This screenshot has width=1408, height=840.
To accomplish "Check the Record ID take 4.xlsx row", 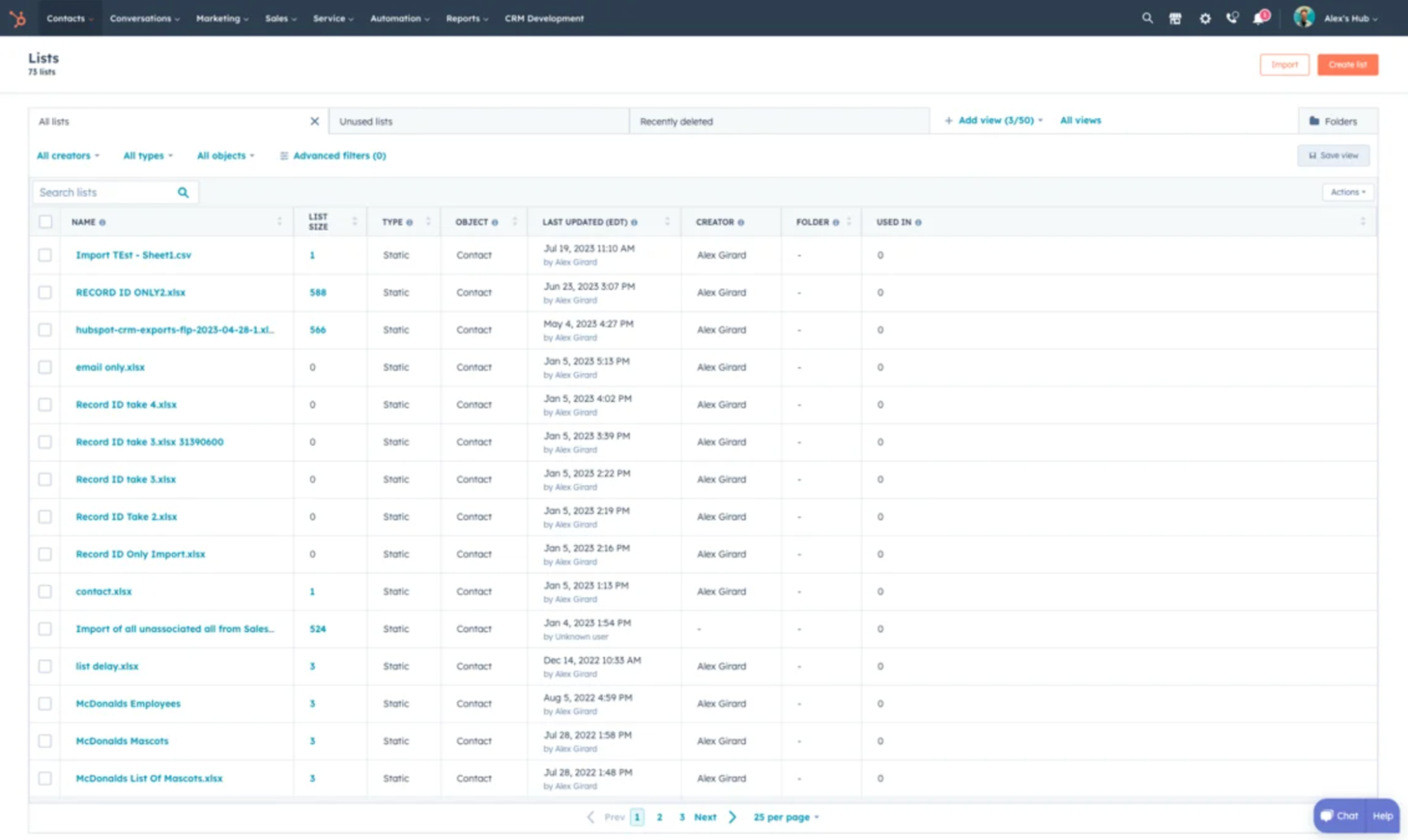I will point(45,404).
